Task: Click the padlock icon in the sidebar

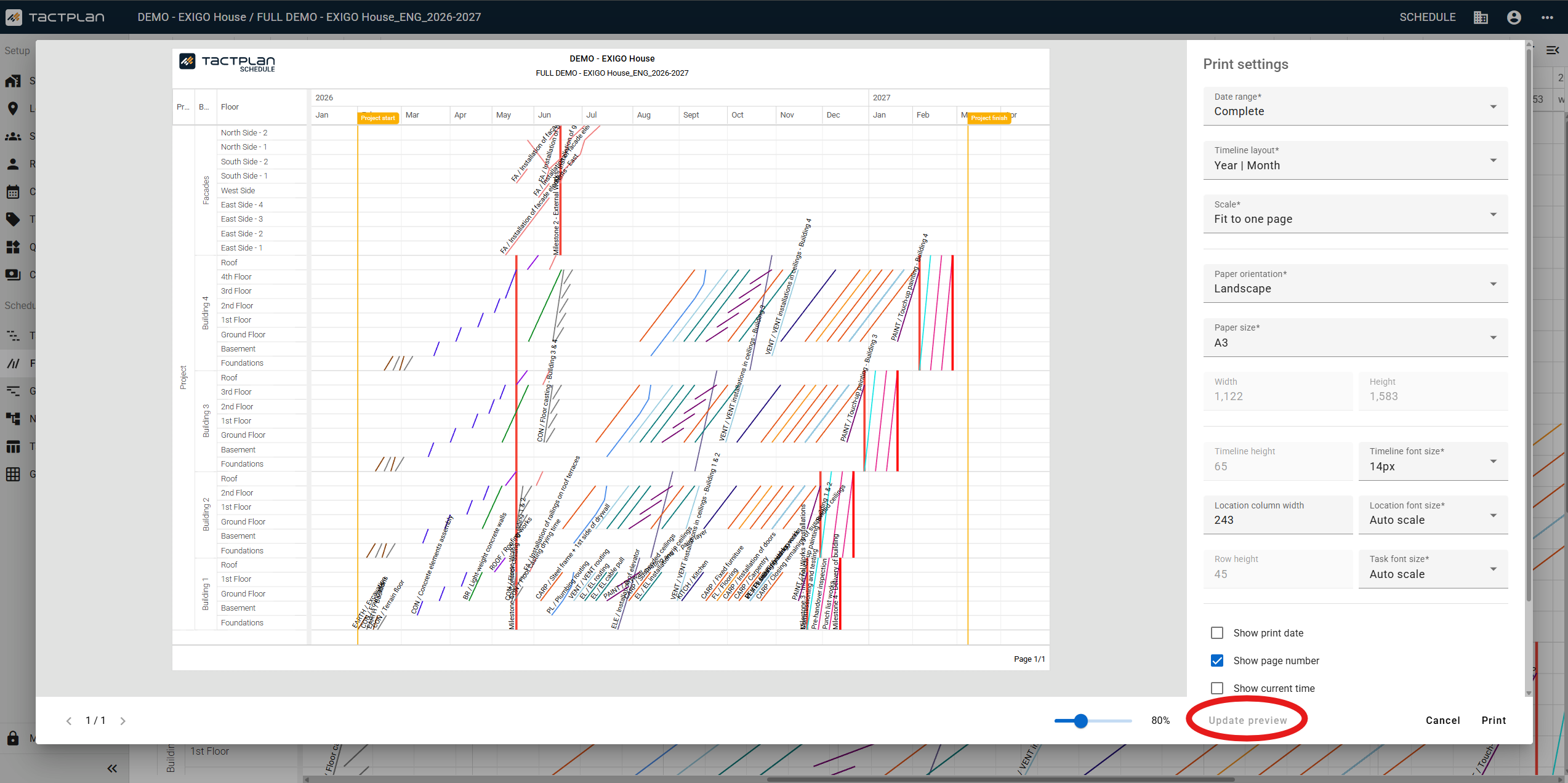Action: pyautogui.click(x=13, y=738)
